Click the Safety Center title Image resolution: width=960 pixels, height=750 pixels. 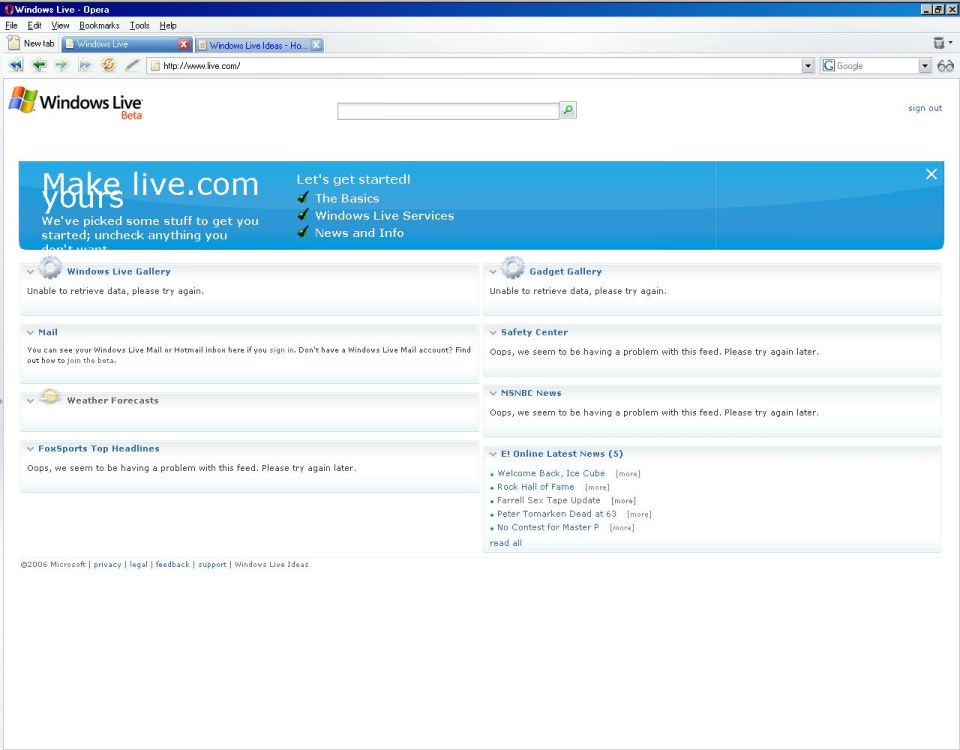pyautogui.click(x=534, y=332)
